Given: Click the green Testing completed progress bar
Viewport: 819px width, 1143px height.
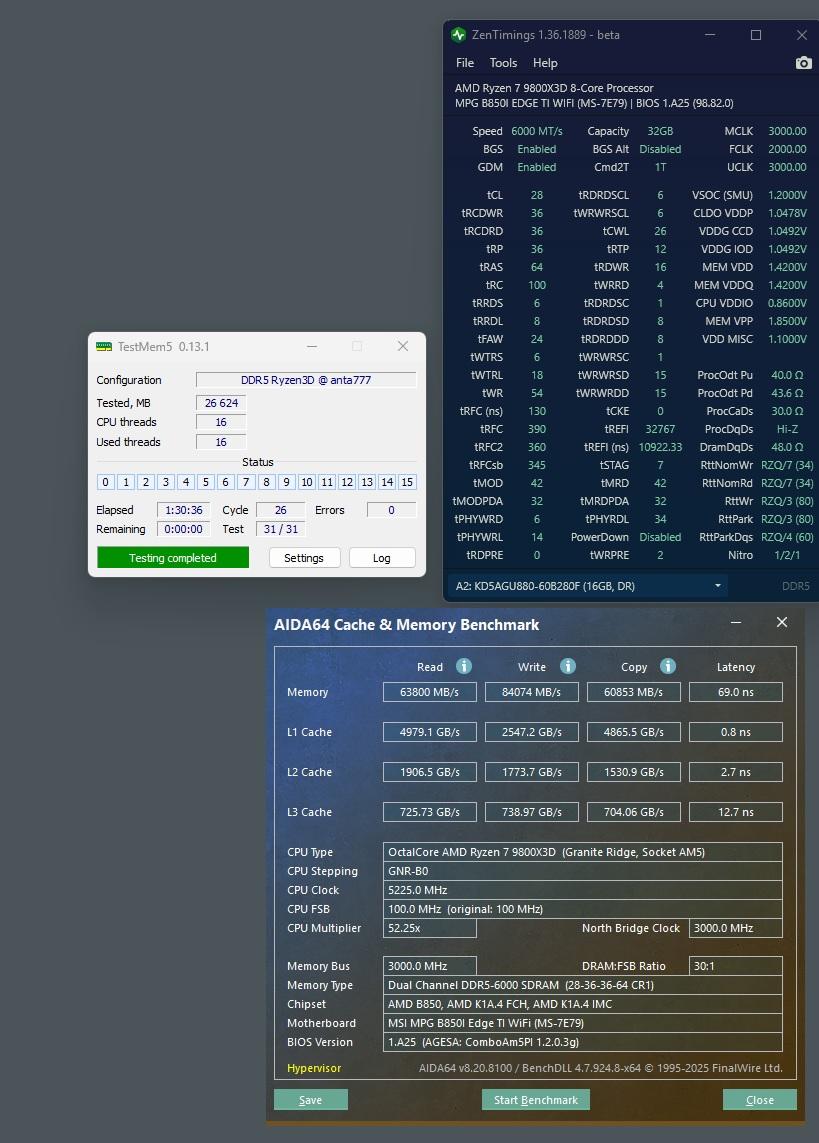Looking at the screenshot, I should (x=172, y=558).
